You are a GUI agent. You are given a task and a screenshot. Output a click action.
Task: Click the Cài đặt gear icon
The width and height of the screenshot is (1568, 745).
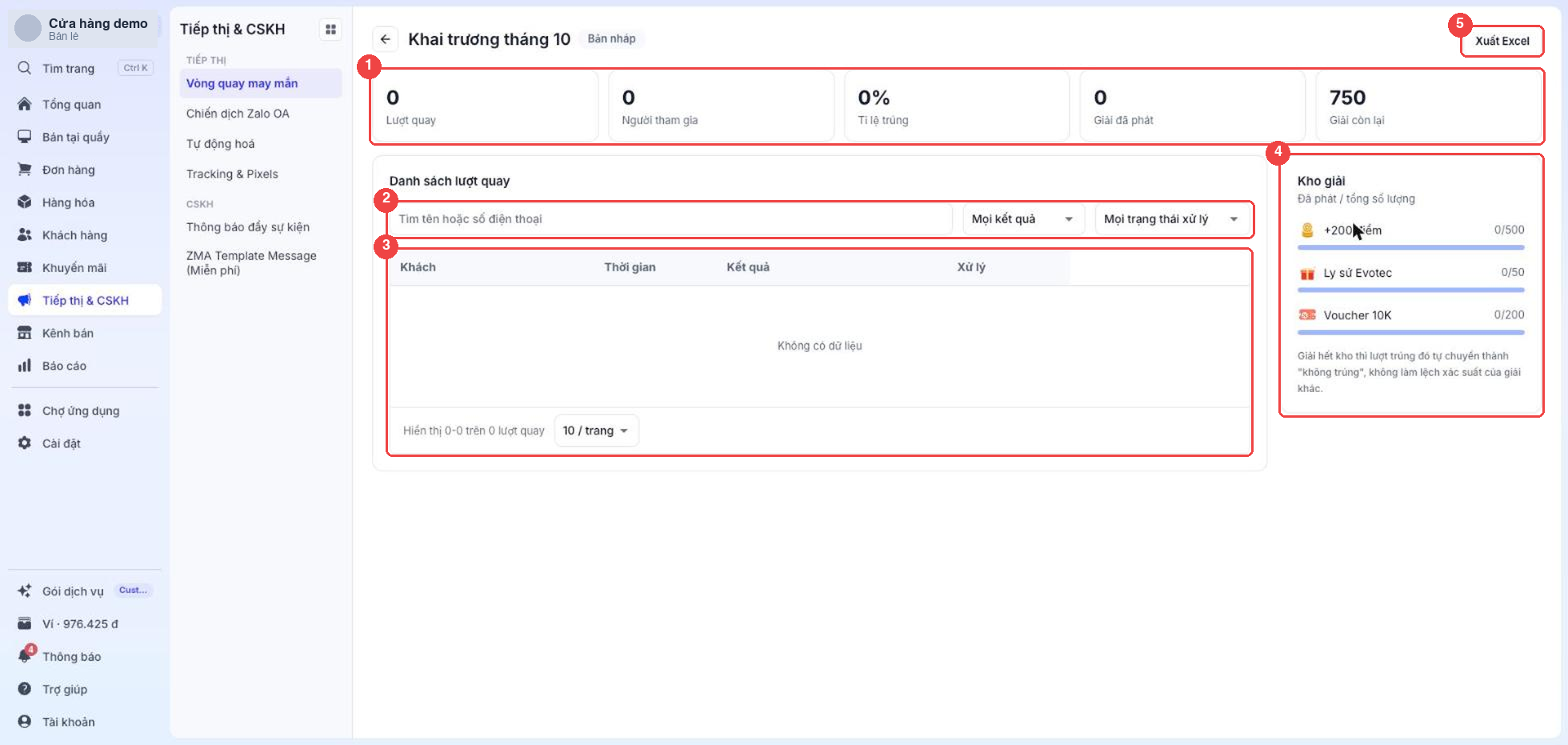[x=25, y=443]
